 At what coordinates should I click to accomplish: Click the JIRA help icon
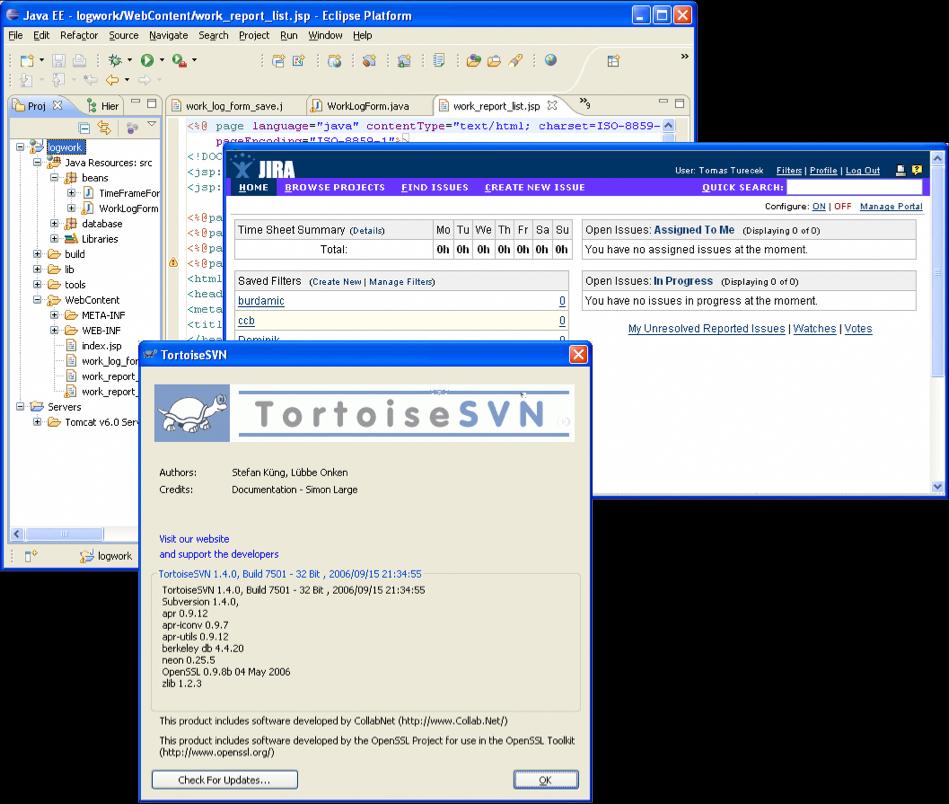[x=917, y=170]
